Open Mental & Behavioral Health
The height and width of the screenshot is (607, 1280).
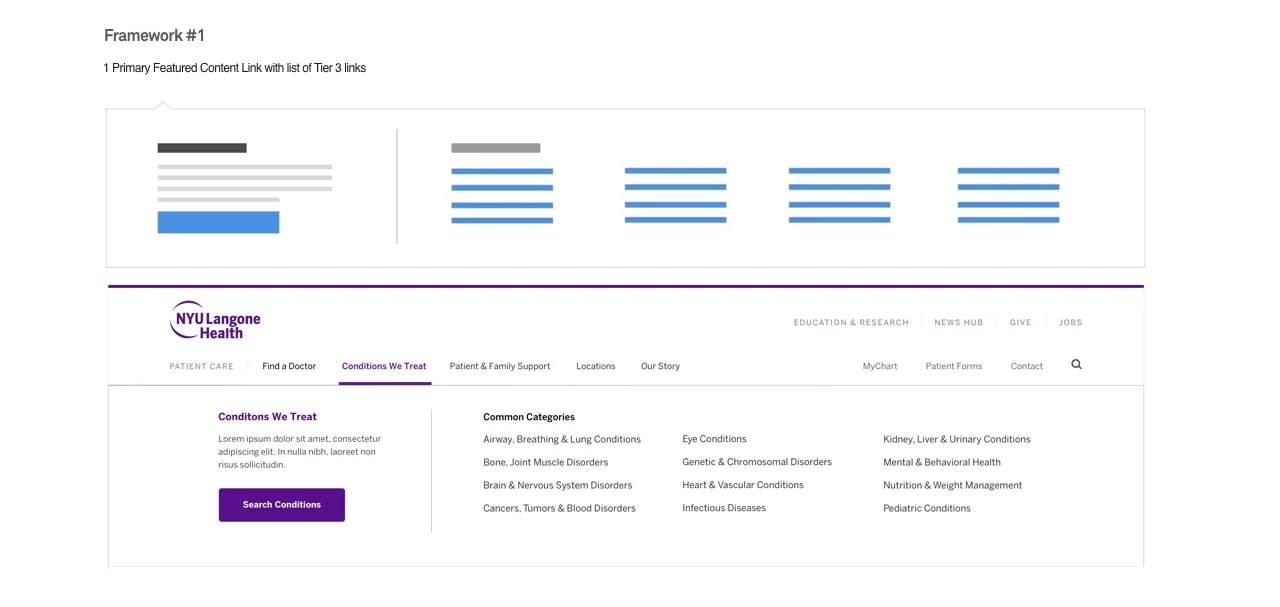click(942, 462)
